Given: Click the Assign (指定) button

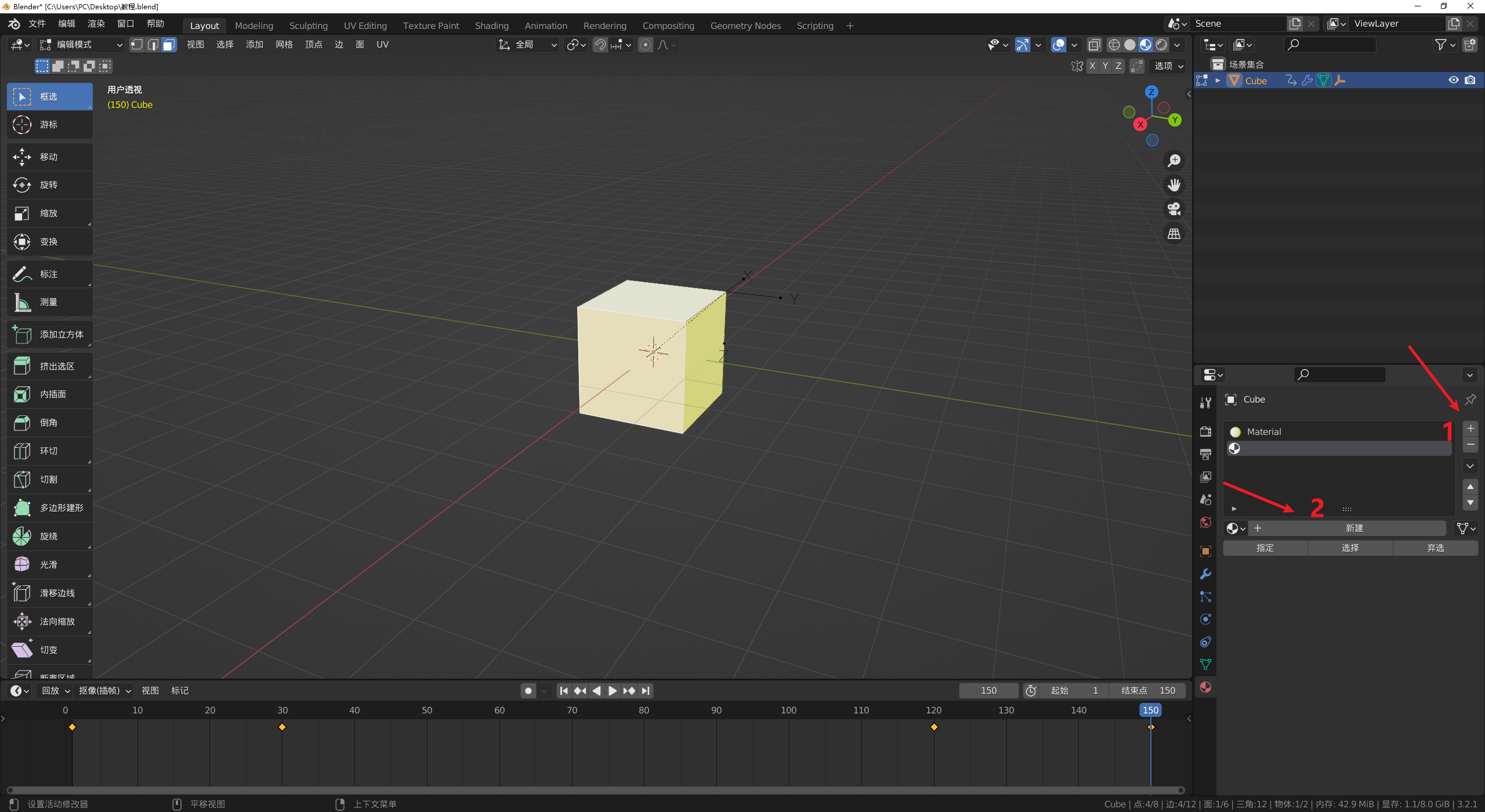Looking at the screenshot, I should [x=1265, y=548].
